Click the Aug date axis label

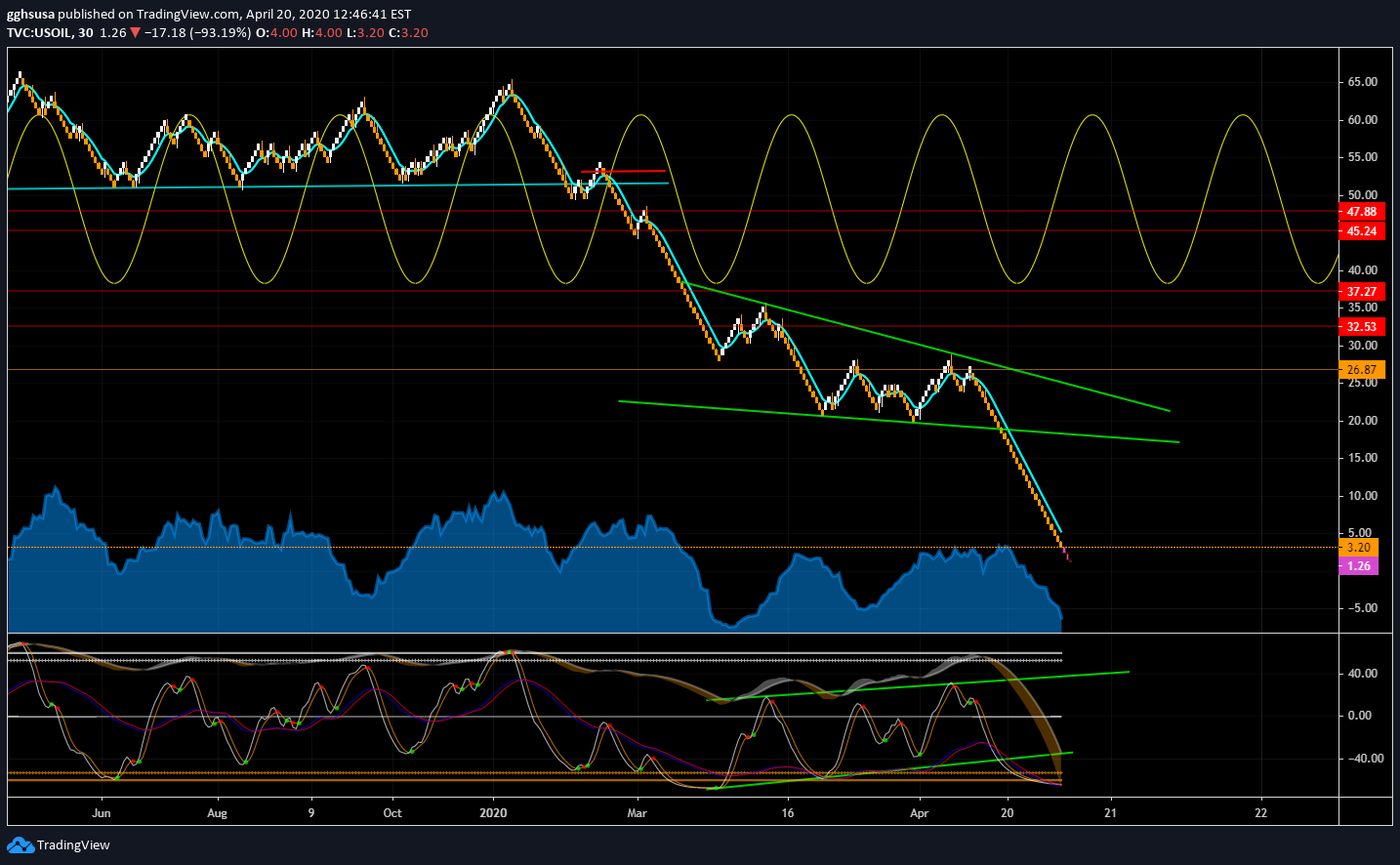[x=217, y=812]
